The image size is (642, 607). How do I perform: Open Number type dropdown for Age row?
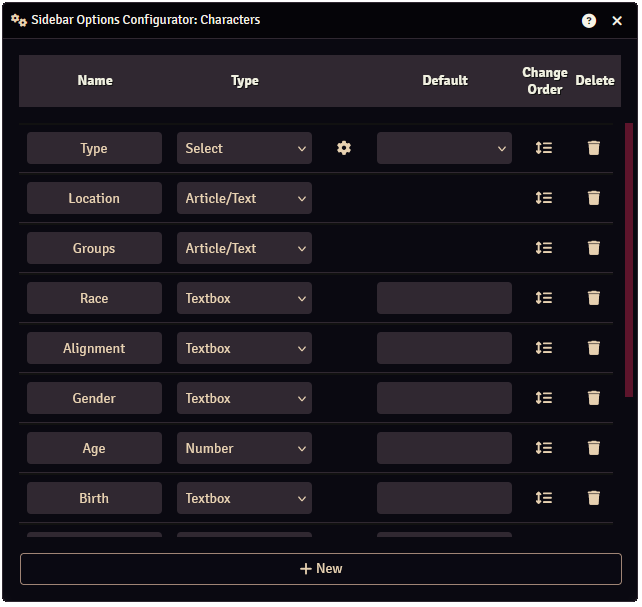point(244,448)
